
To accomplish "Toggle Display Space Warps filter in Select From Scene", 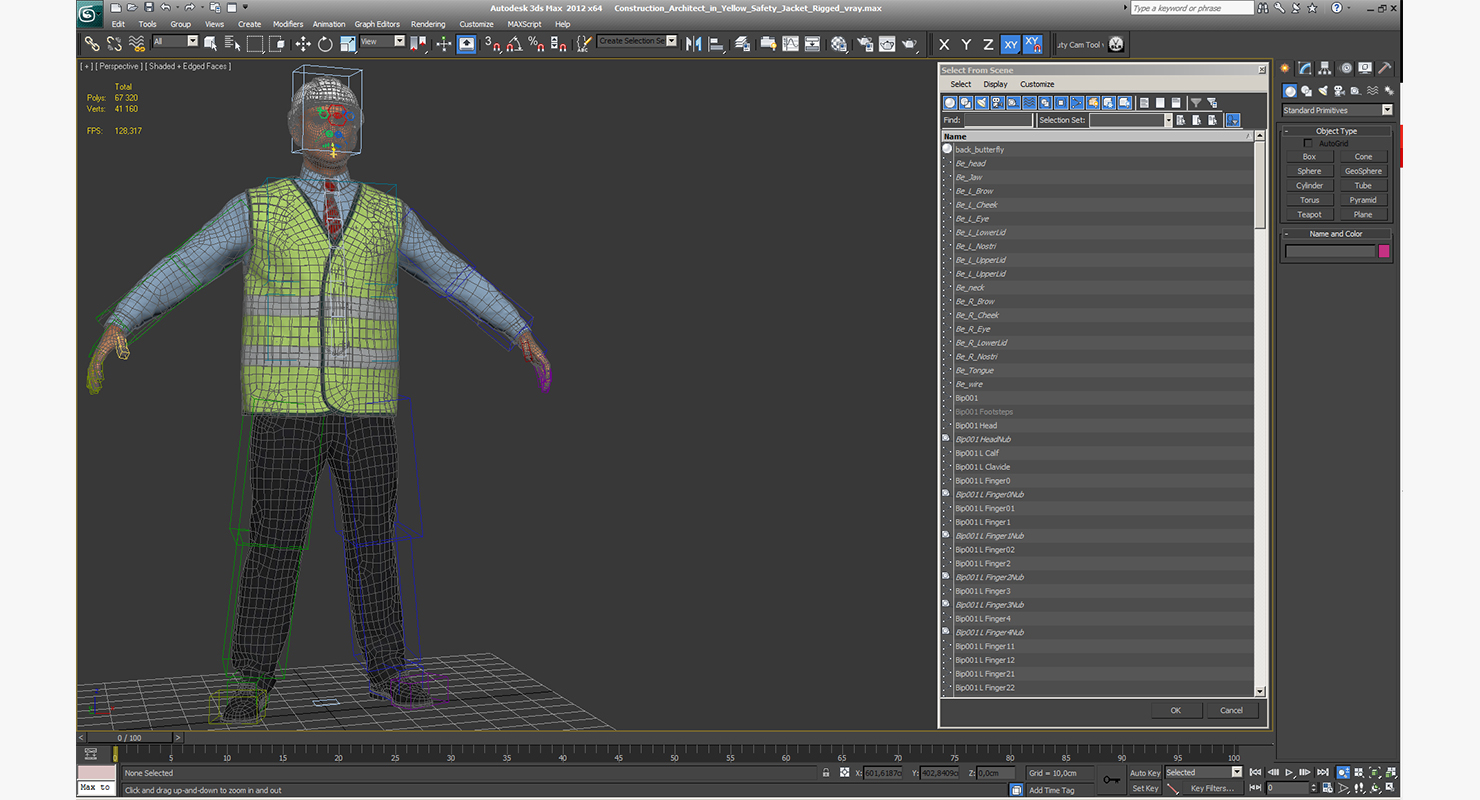I will pyautogui.click(x=1029, y=103).
